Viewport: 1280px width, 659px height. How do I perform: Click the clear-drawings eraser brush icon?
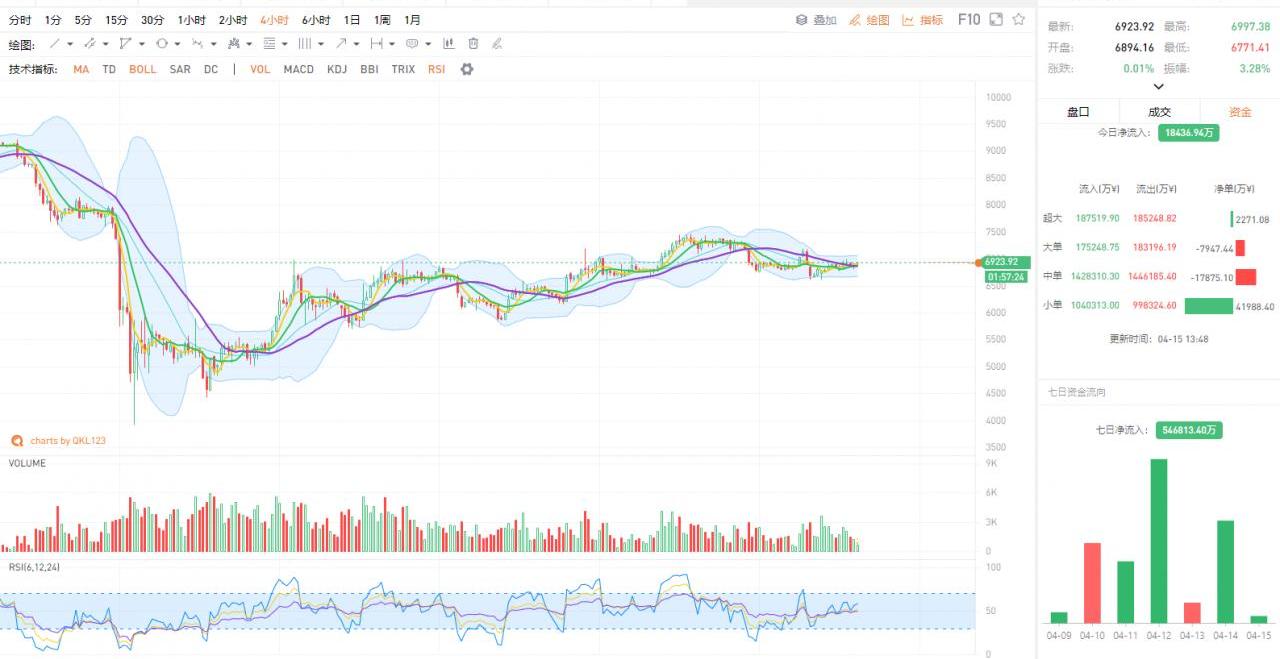coord(497,44)
